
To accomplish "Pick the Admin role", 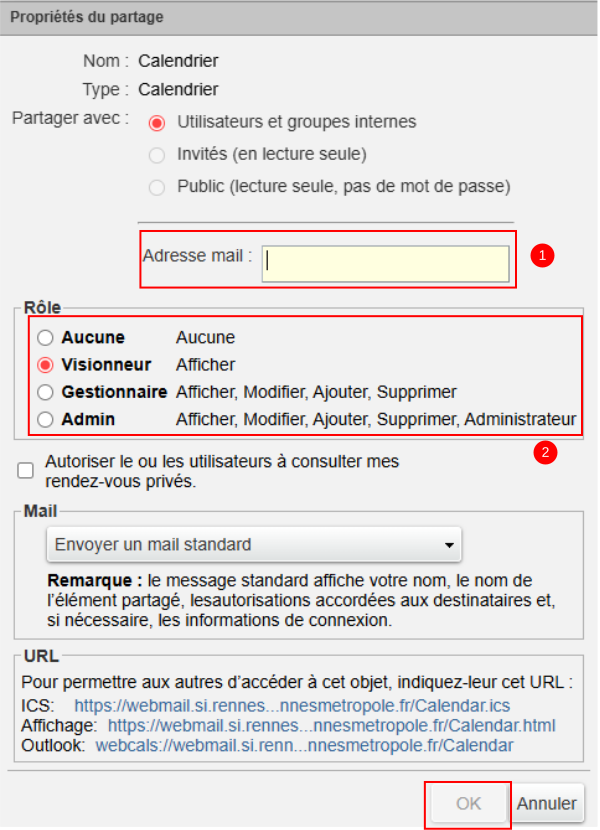I will pos(45,420).
